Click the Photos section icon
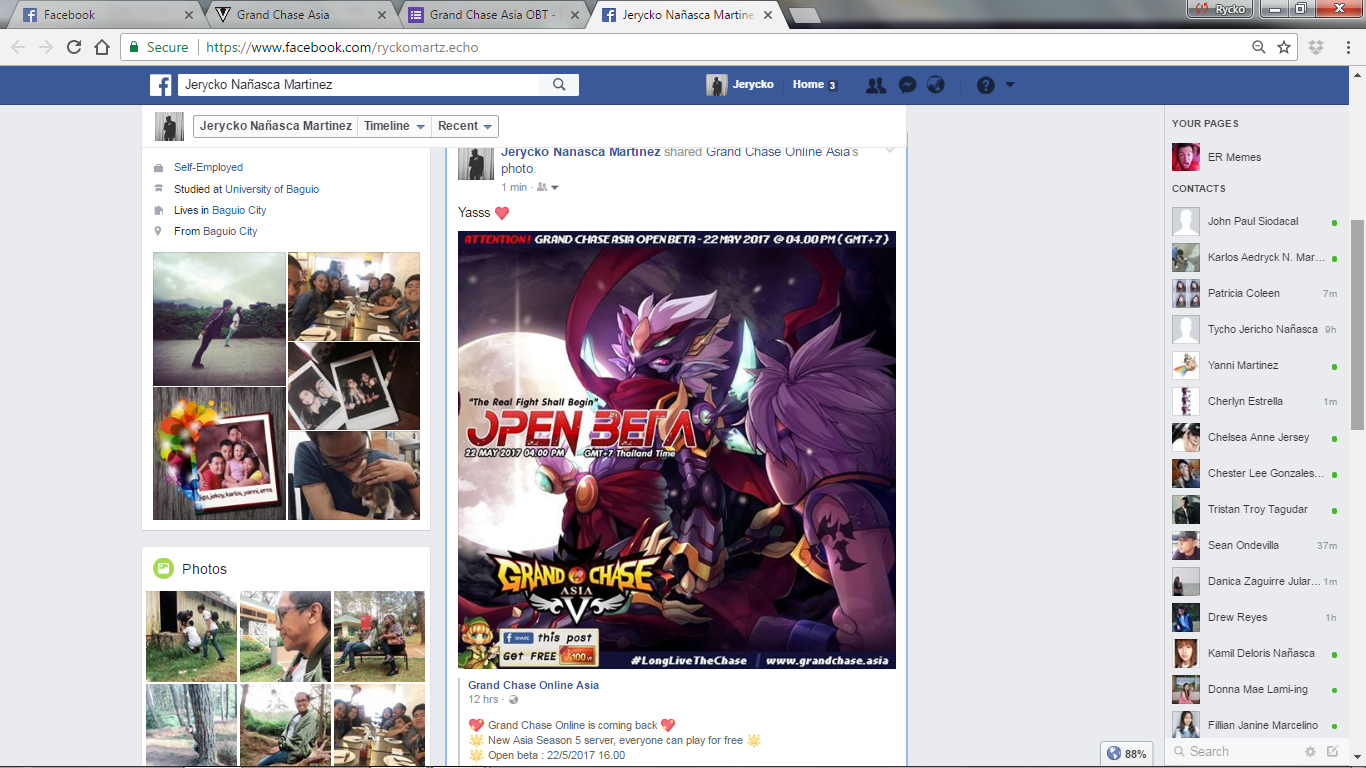 tap(163, 569)
